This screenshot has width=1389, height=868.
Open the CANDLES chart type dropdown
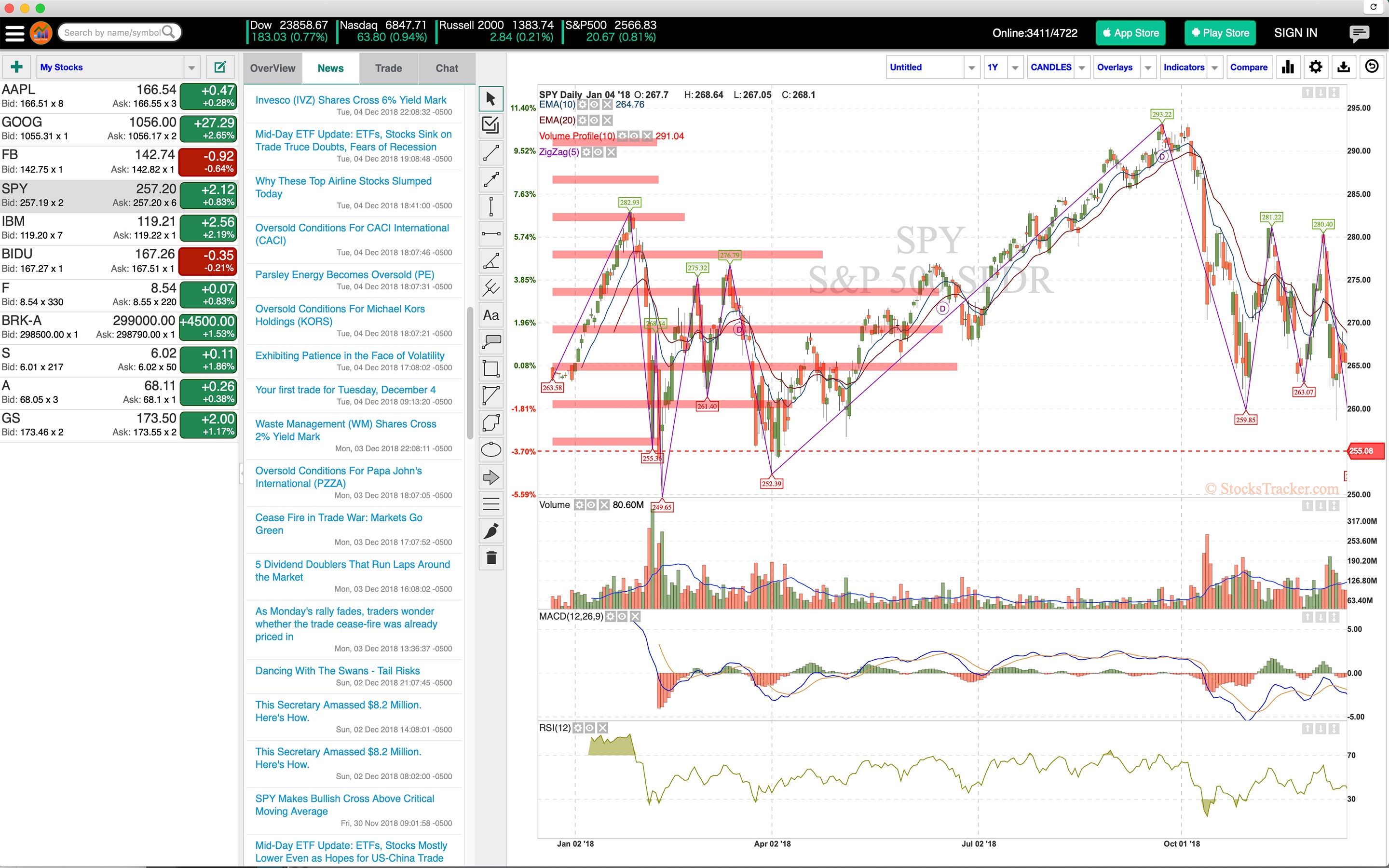coord(1081,68)
